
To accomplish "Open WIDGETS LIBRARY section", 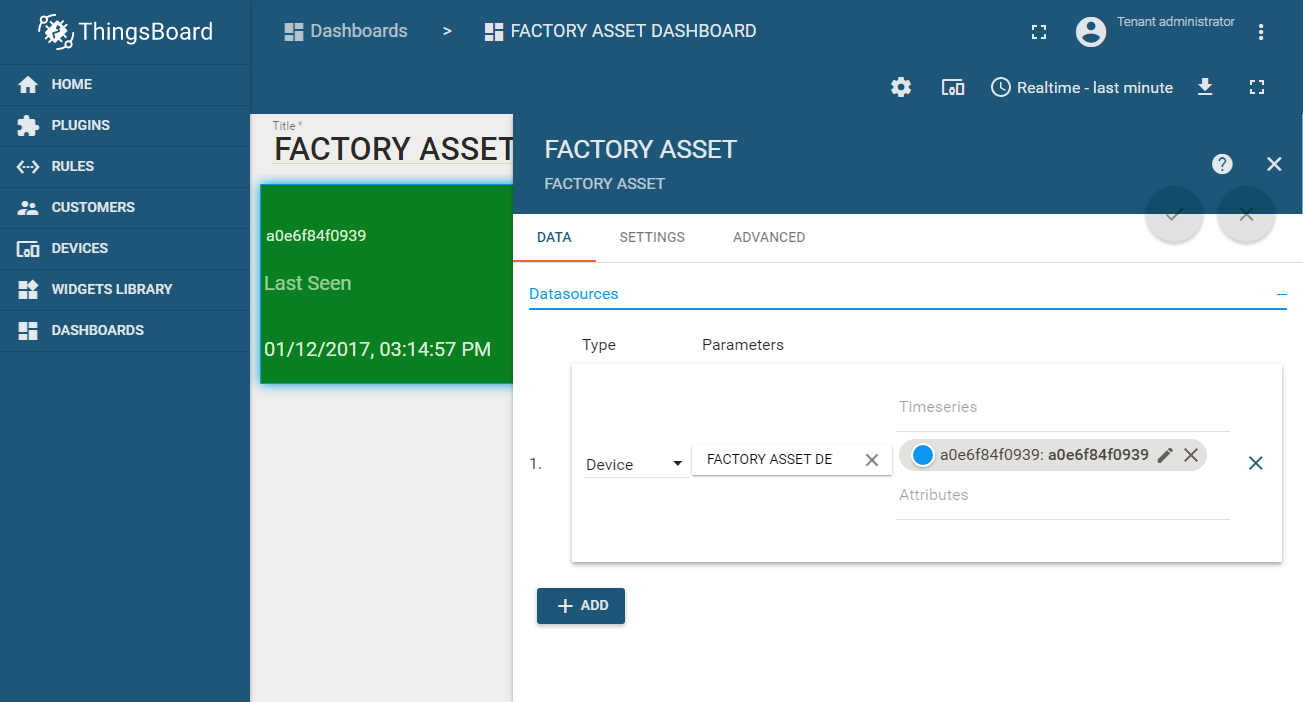I will [125, 290].
